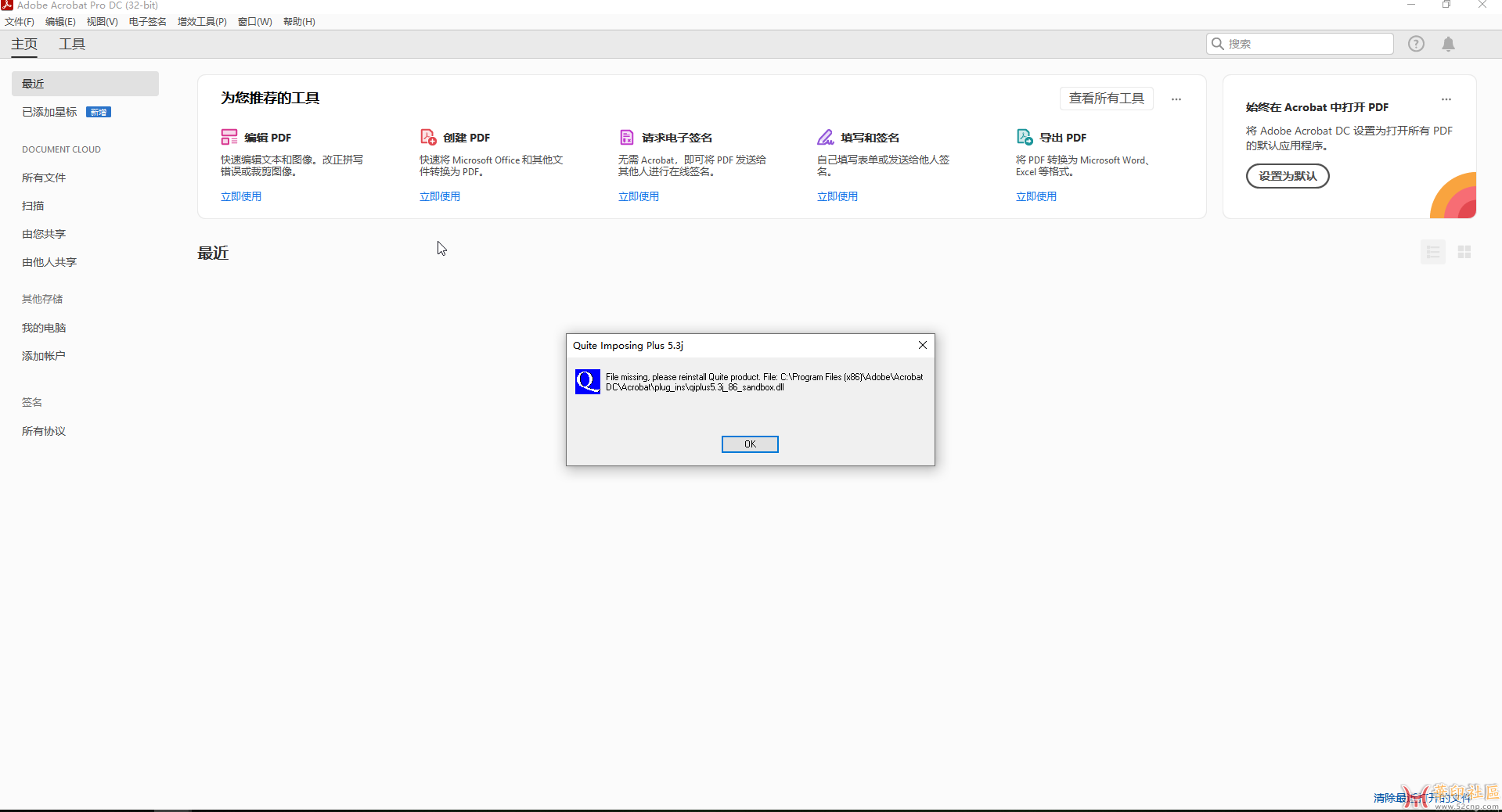Click the Request E-signature icon
The height and width of the screenshot is (812, 1502).
coord(627,138)
